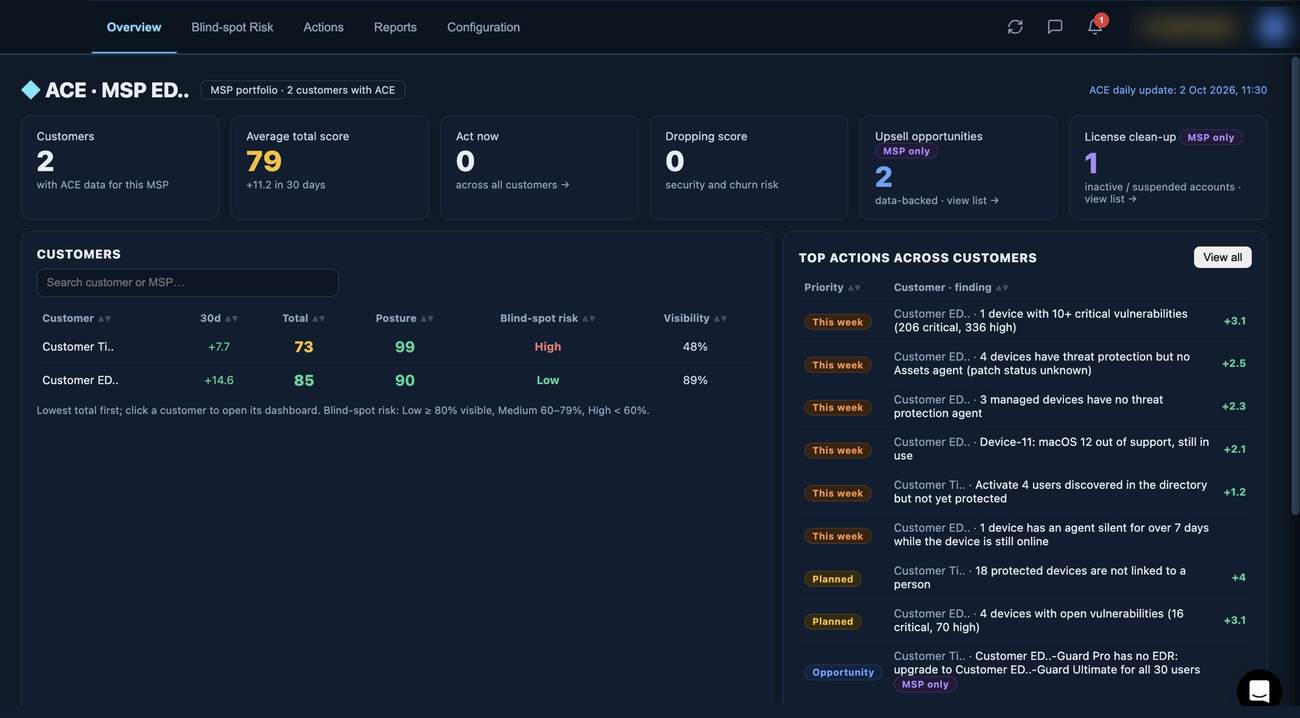
Task: Open the Guard Pro no EDR finding
Action: tap(1047, 663)
